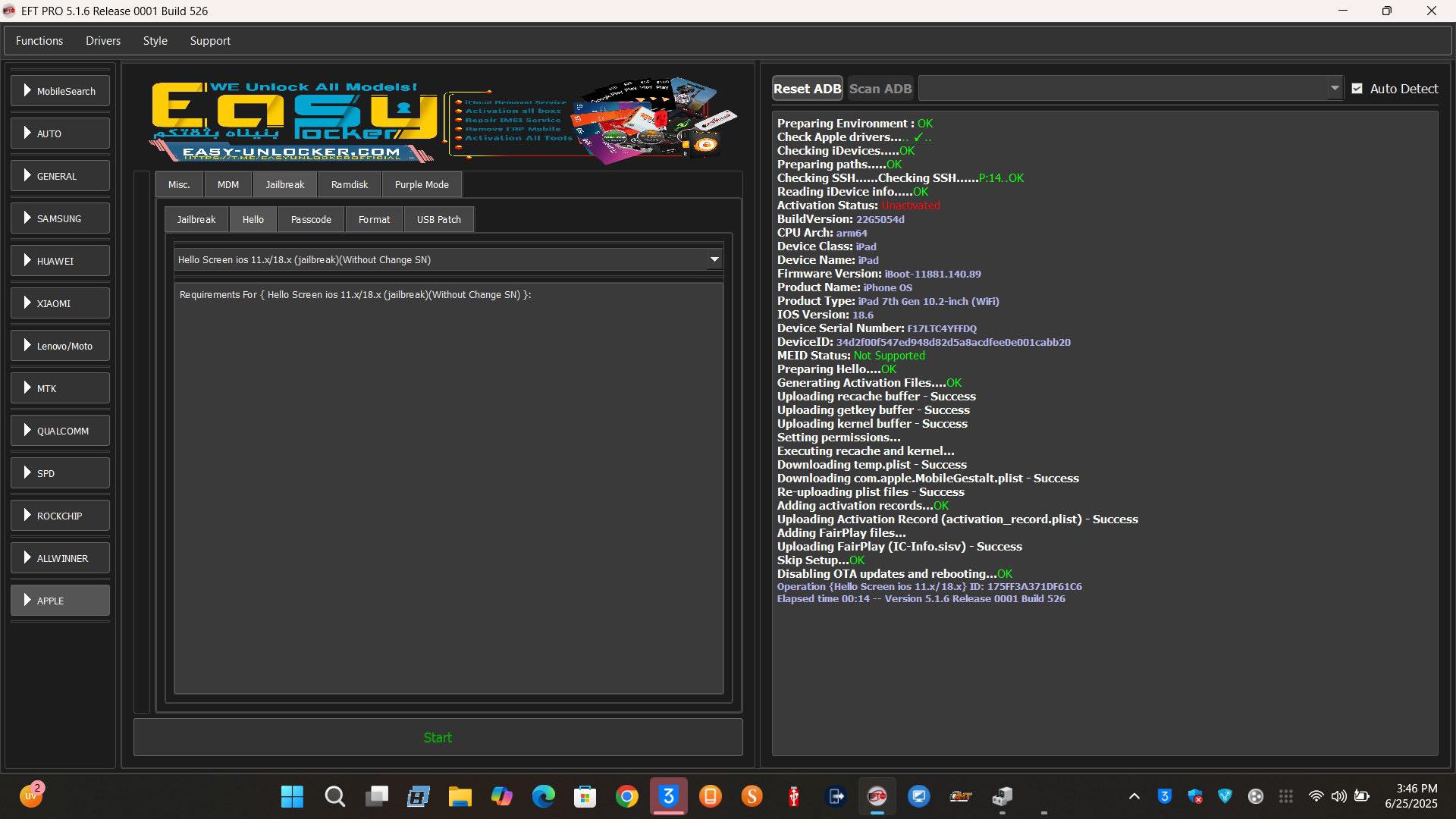Expand the AUTO sidebar section
1456x819 pixels.
coord(60,133)
